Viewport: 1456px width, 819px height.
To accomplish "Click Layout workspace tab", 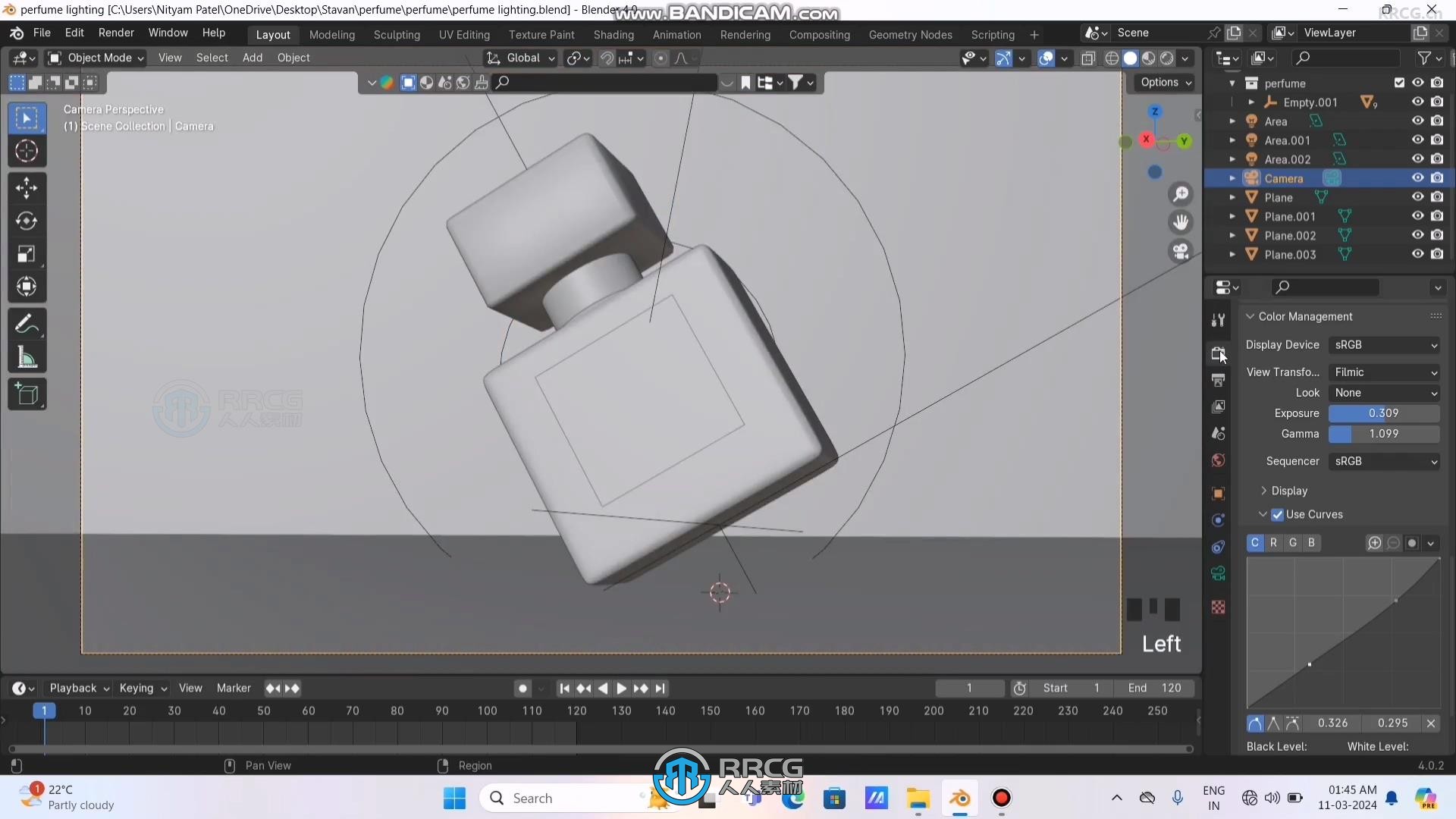I will 273,33.
